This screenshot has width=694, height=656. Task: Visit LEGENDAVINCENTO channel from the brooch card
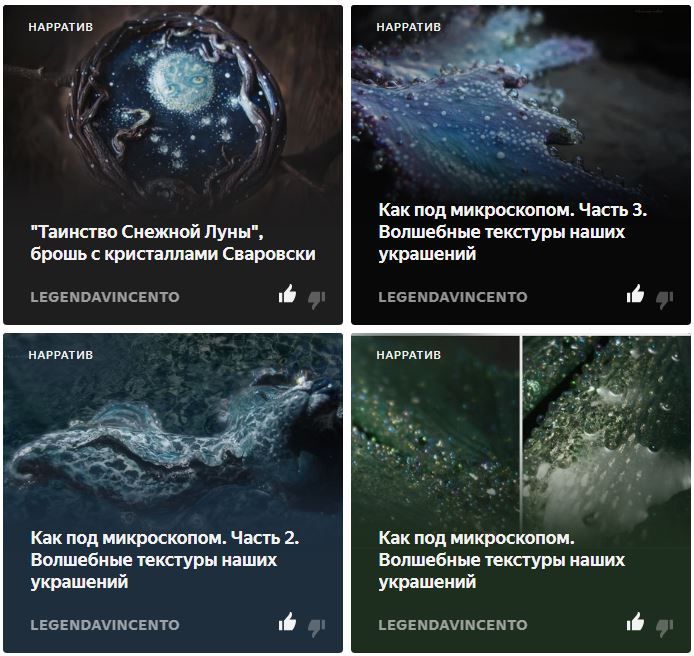click(105, 297)
